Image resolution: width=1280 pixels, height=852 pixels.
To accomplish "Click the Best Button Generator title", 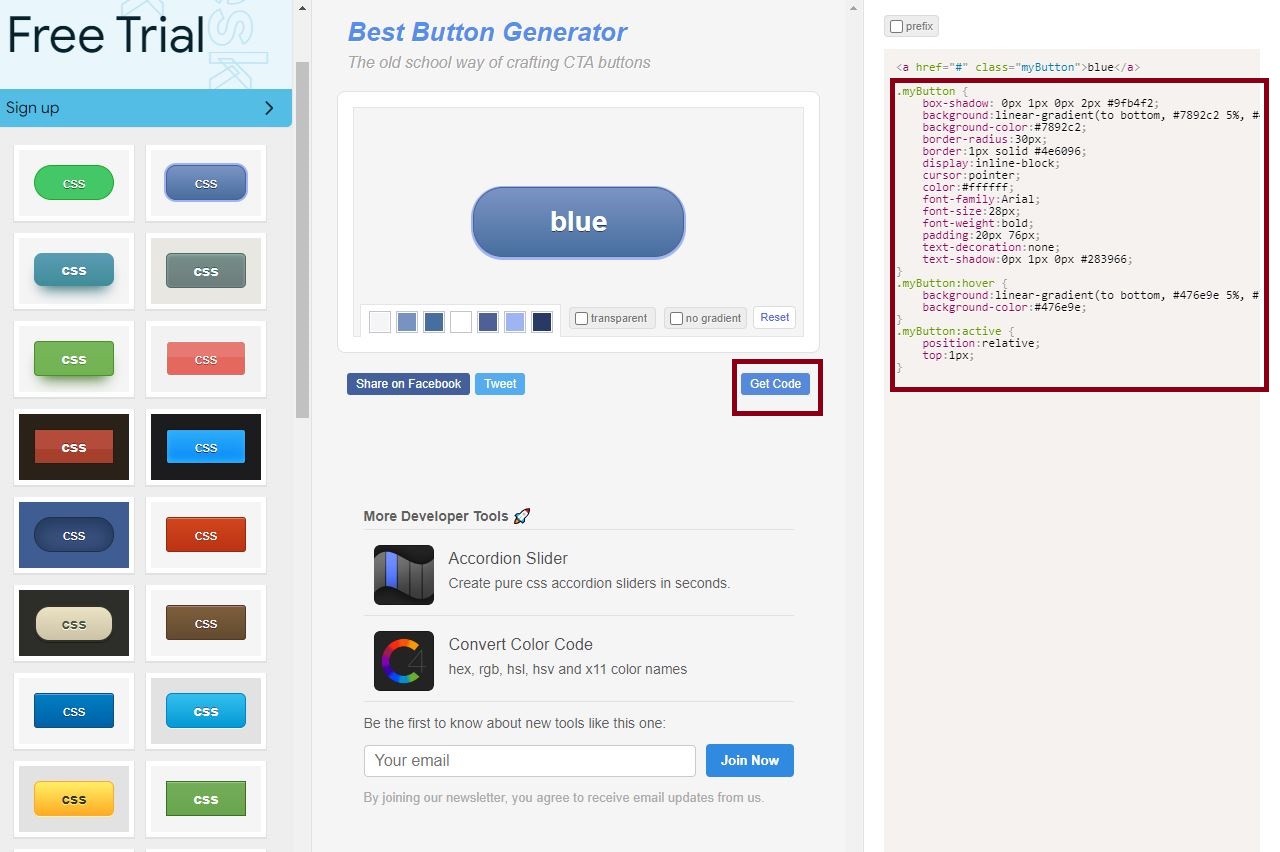I will point(487,32).
